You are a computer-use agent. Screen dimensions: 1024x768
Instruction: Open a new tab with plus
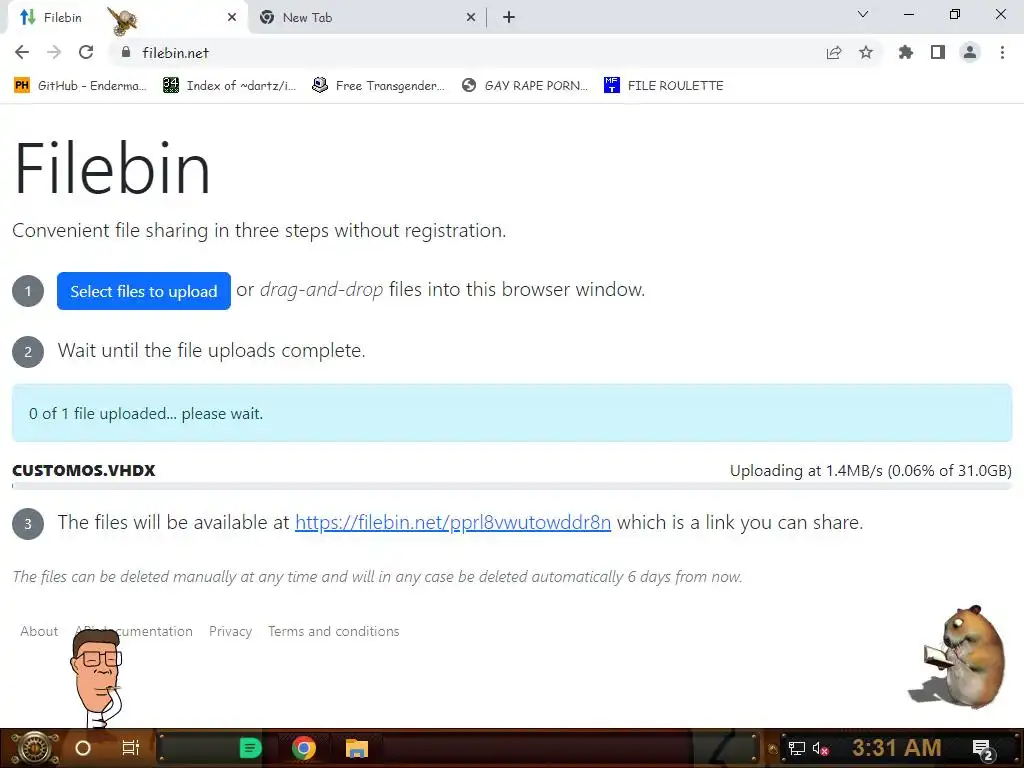coord(509,17)
